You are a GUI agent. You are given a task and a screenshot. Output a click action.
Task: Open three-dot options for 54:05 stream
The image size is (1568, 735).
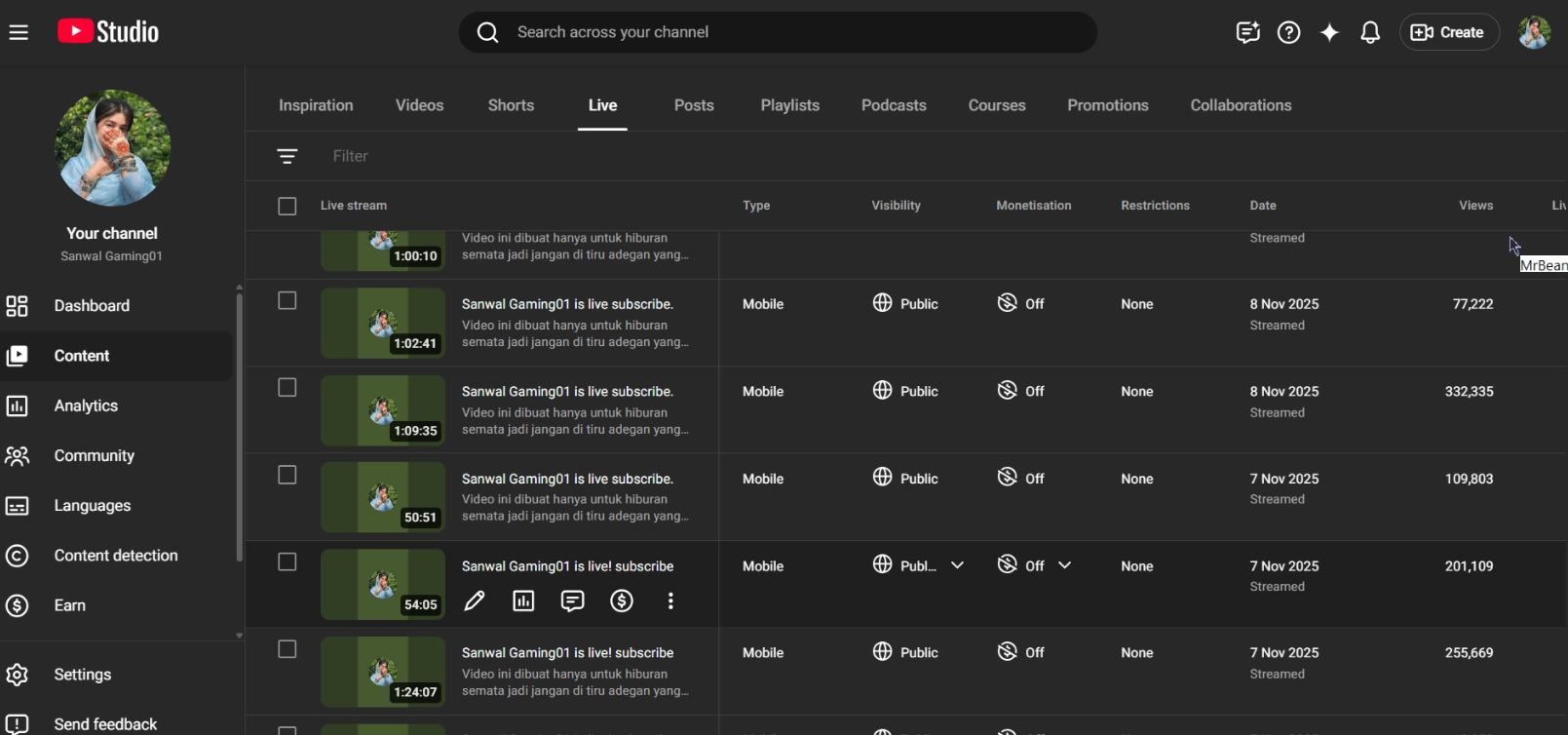(x=670, y=601)
